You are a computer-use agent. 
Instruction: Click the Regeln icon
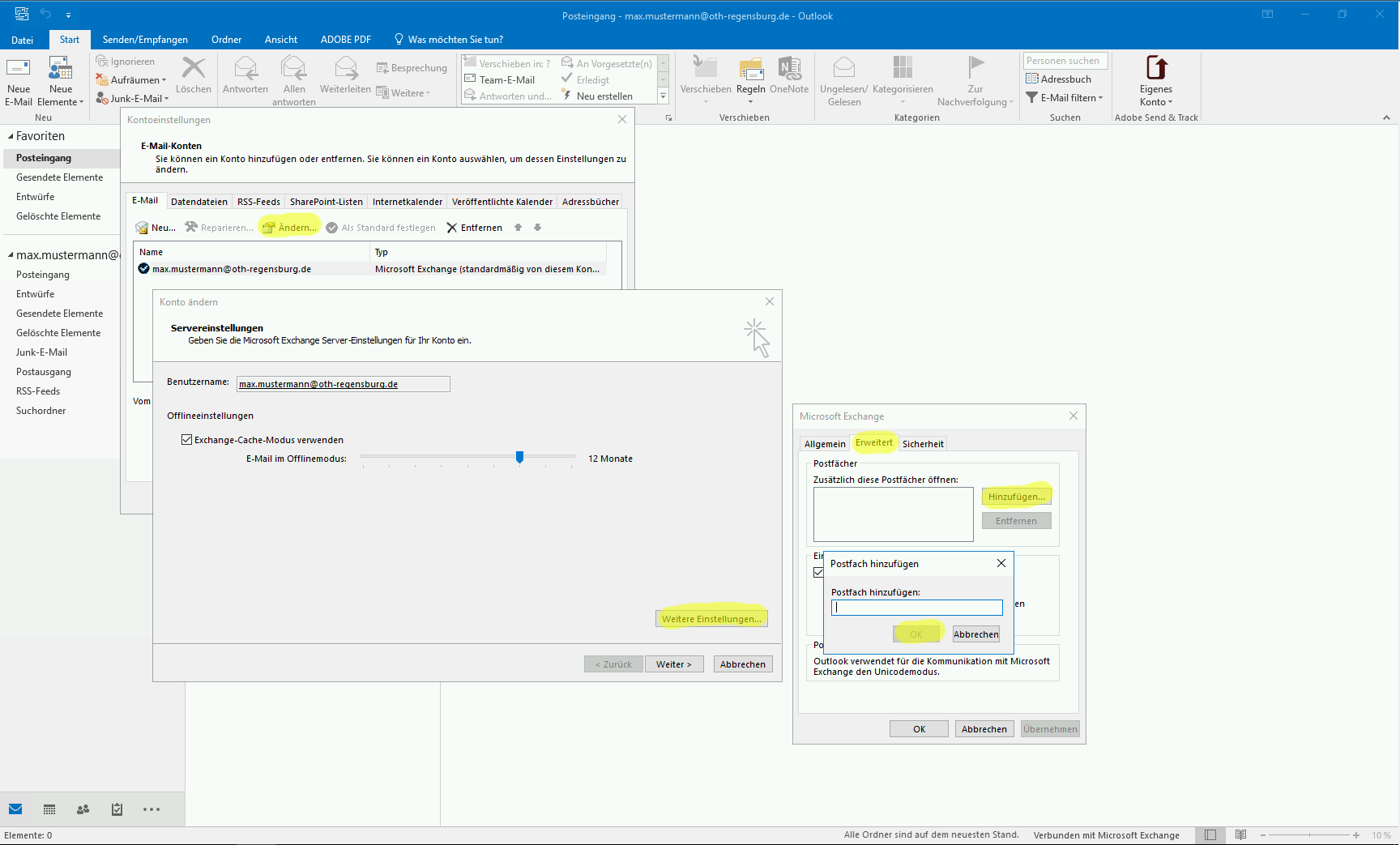pyautogui.click(x=750, y=70)
